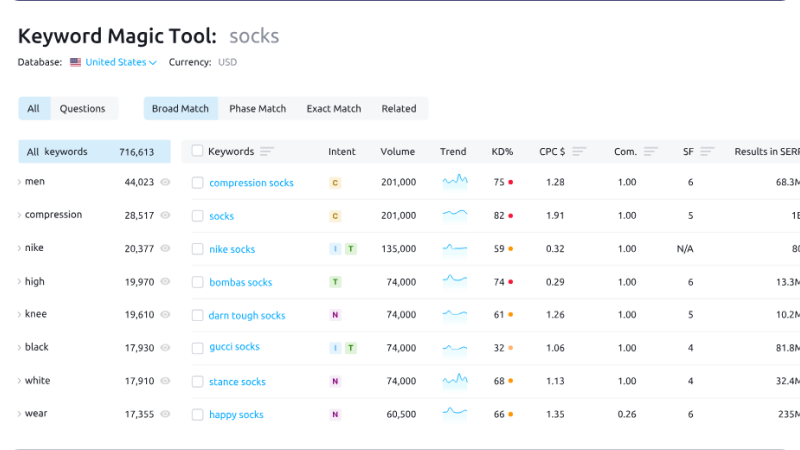Open the trend sparkline for stance socks

(455, 381)
